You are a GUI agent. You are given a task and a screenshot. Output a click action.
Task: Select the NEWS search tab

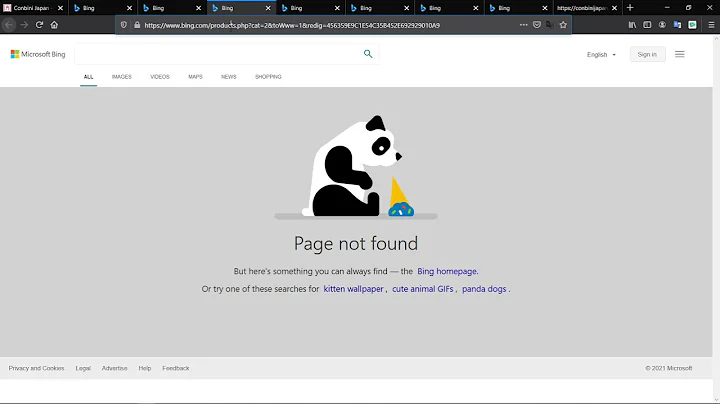(229, 77)
